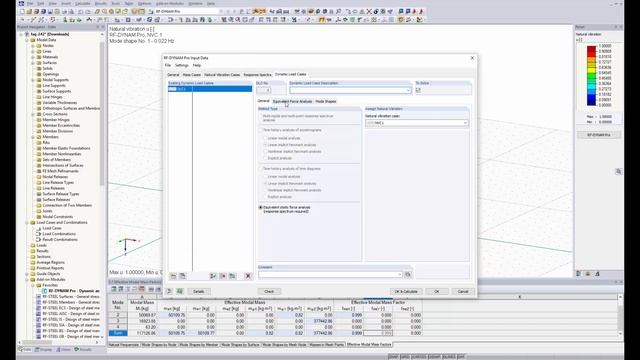640x360 pixels.
Task: Open Equivalent Force Analysis sub-tab
Action: 292,101
